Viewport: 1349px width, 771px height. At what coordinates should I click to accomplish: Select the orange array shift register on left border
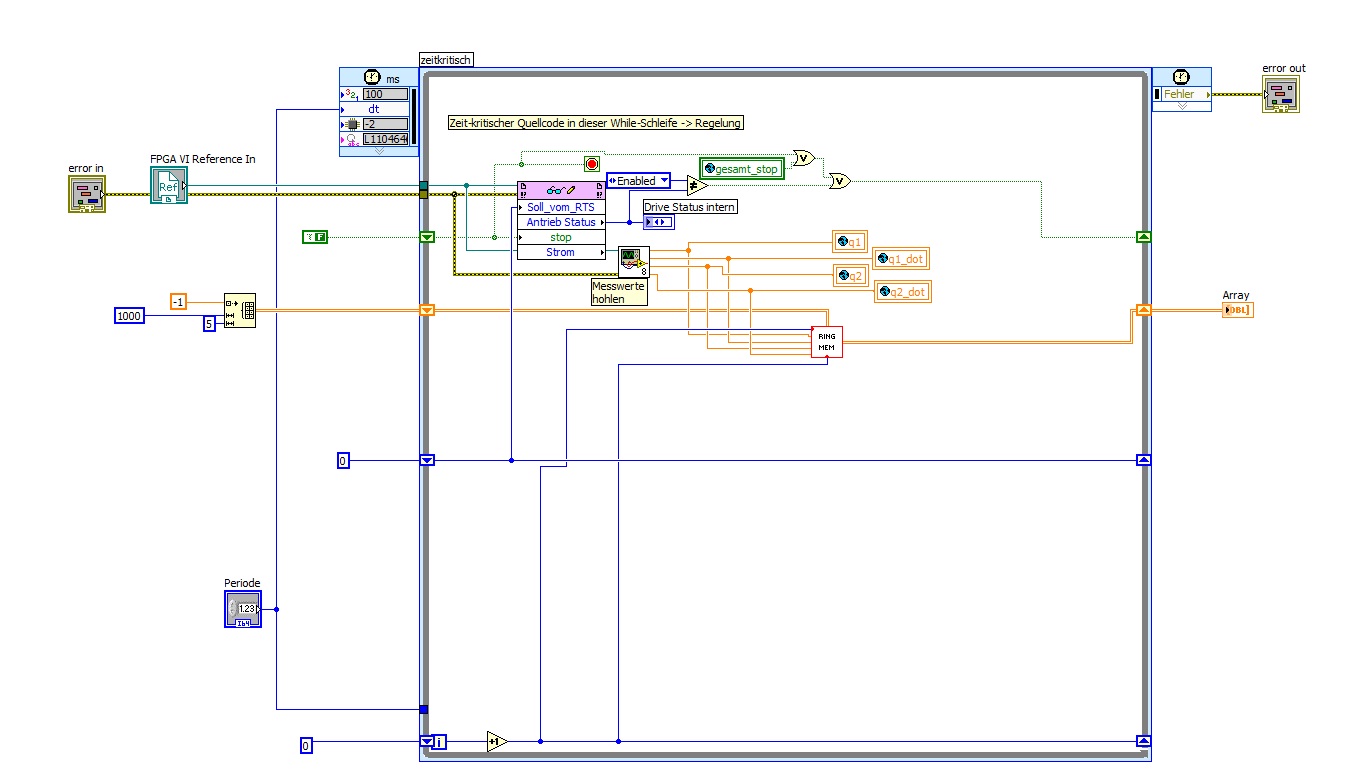point(427,310)
